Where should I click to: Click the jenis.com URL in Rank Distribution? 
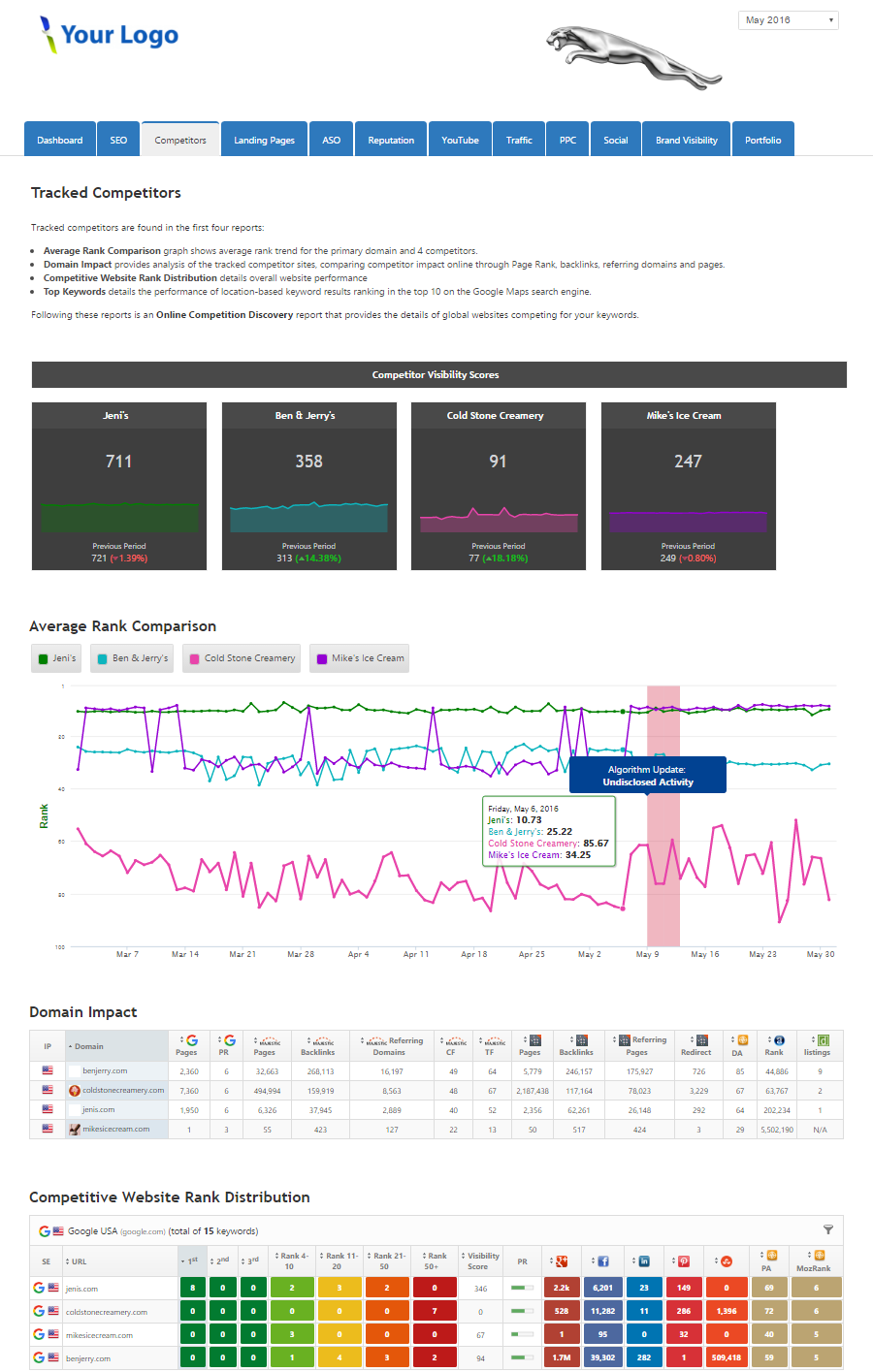pos(81,1289)
